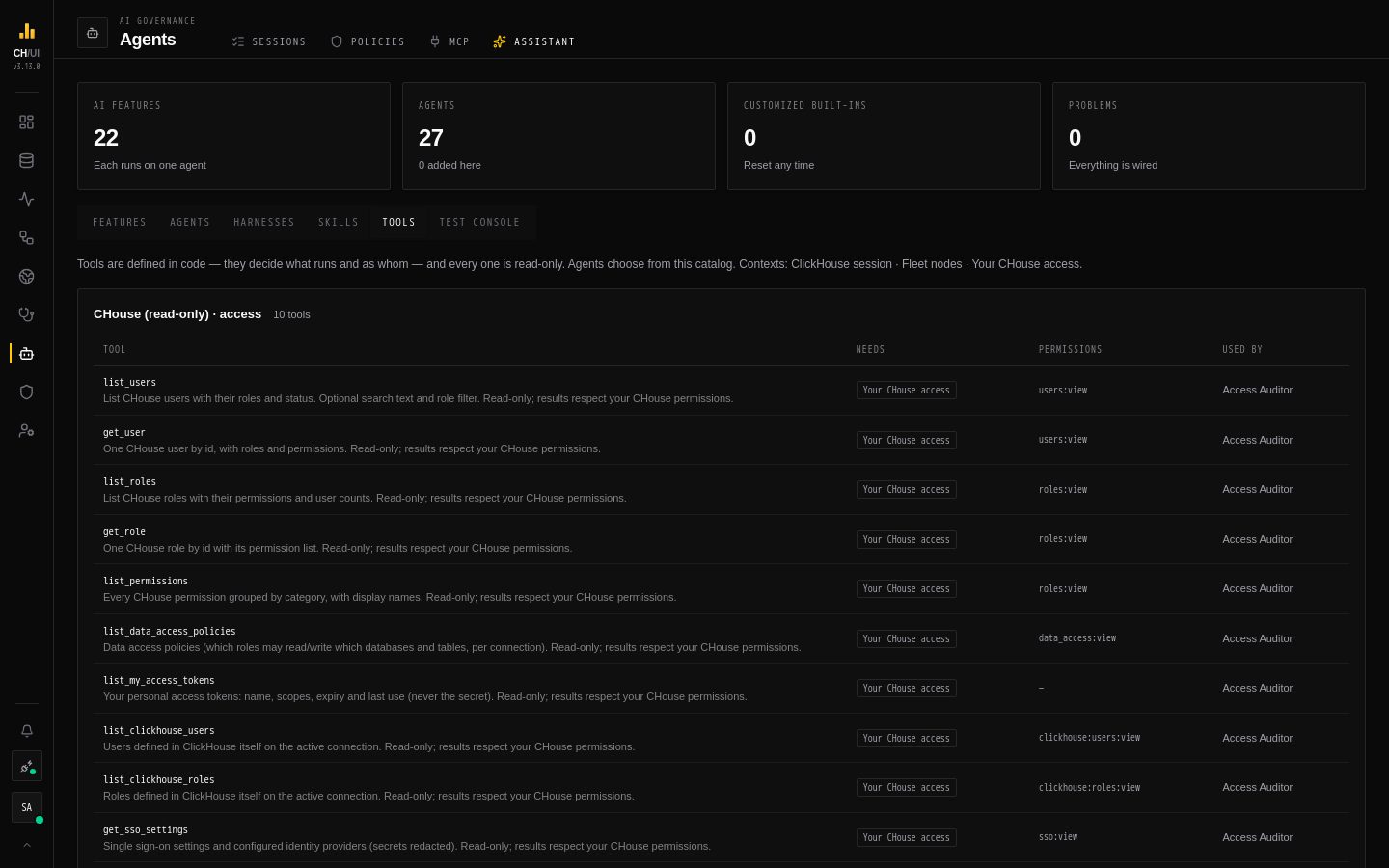Open the Test Console sub-tab
The image size is (1389, 868).
pos(479,223)
